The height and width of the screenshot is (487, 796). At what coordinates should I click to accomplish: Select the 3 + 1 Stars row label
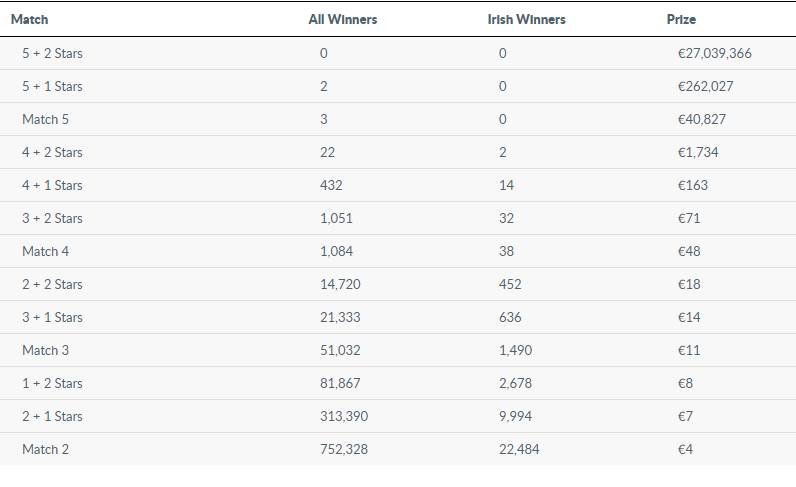point(52,317)
